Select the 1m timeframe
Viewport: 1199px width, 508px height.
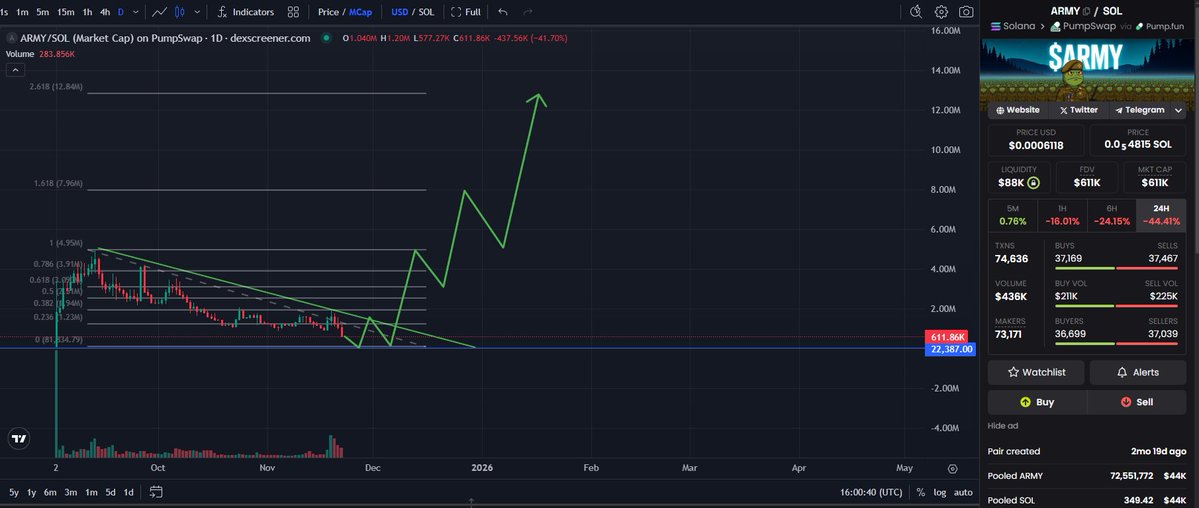pyautogui.click(x=22, y=12)
